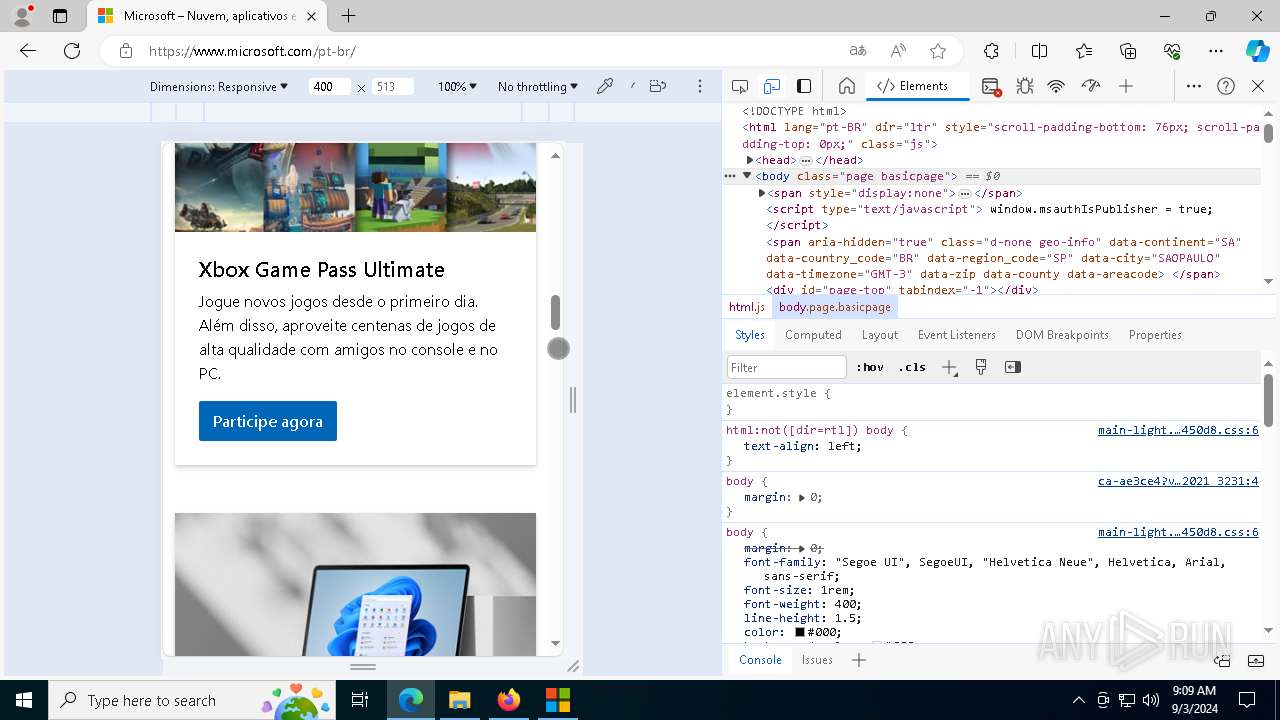The height and width of the screenshot is (720, 1280).
Task: Open the No throttling dropdown
Action: coord(538,87)
